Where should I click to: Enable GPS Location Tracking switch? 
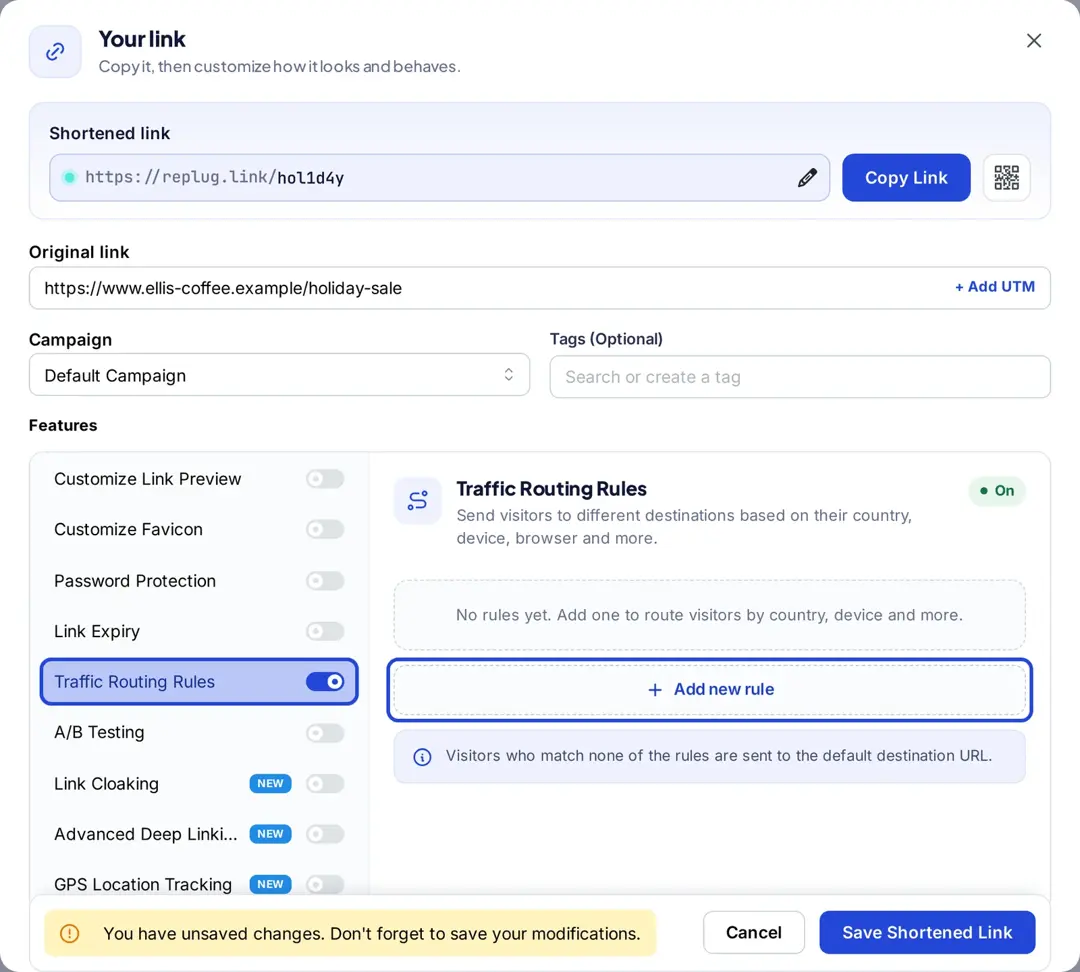(x=324, y=884)
